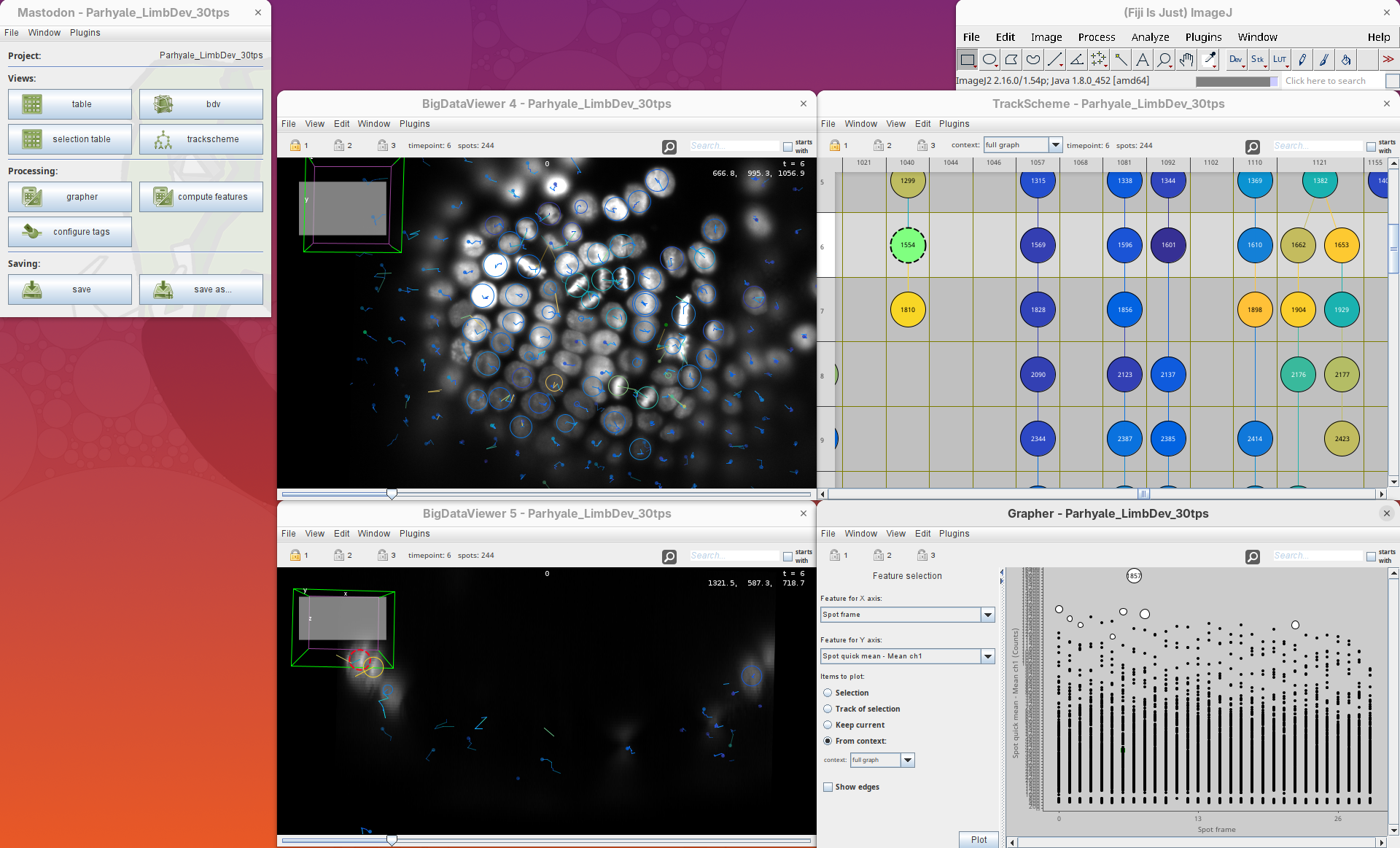
Task: Enable the Show edges checkbox
Action: coord(828,787)
